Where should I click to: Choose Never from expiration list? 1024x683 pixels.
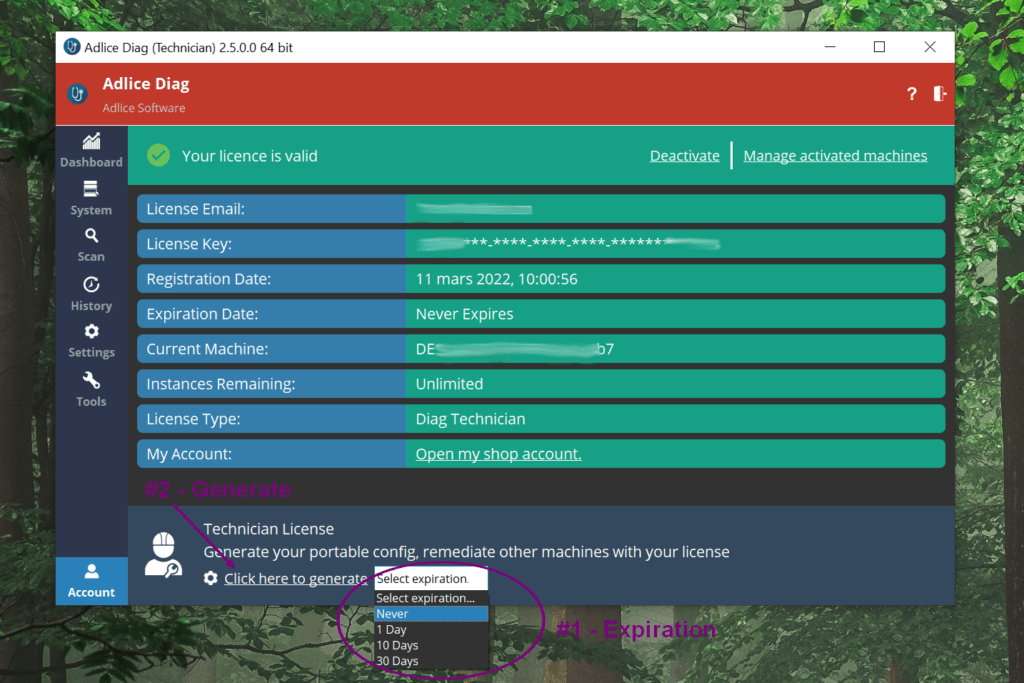tap(431, 614)
